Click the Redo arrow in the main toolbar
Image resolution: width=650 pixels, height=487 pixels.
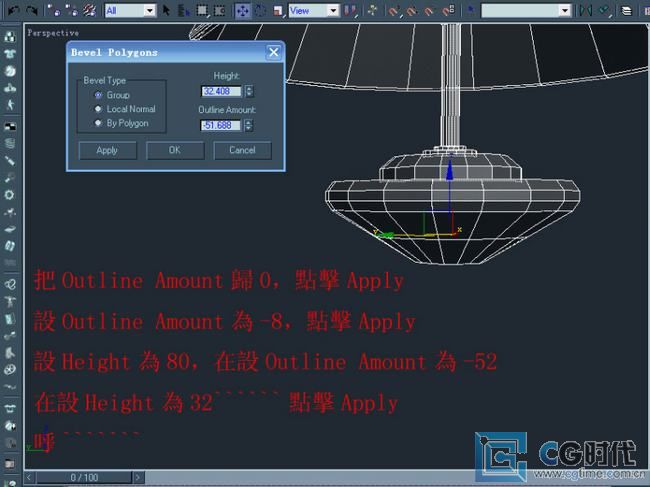32,10
